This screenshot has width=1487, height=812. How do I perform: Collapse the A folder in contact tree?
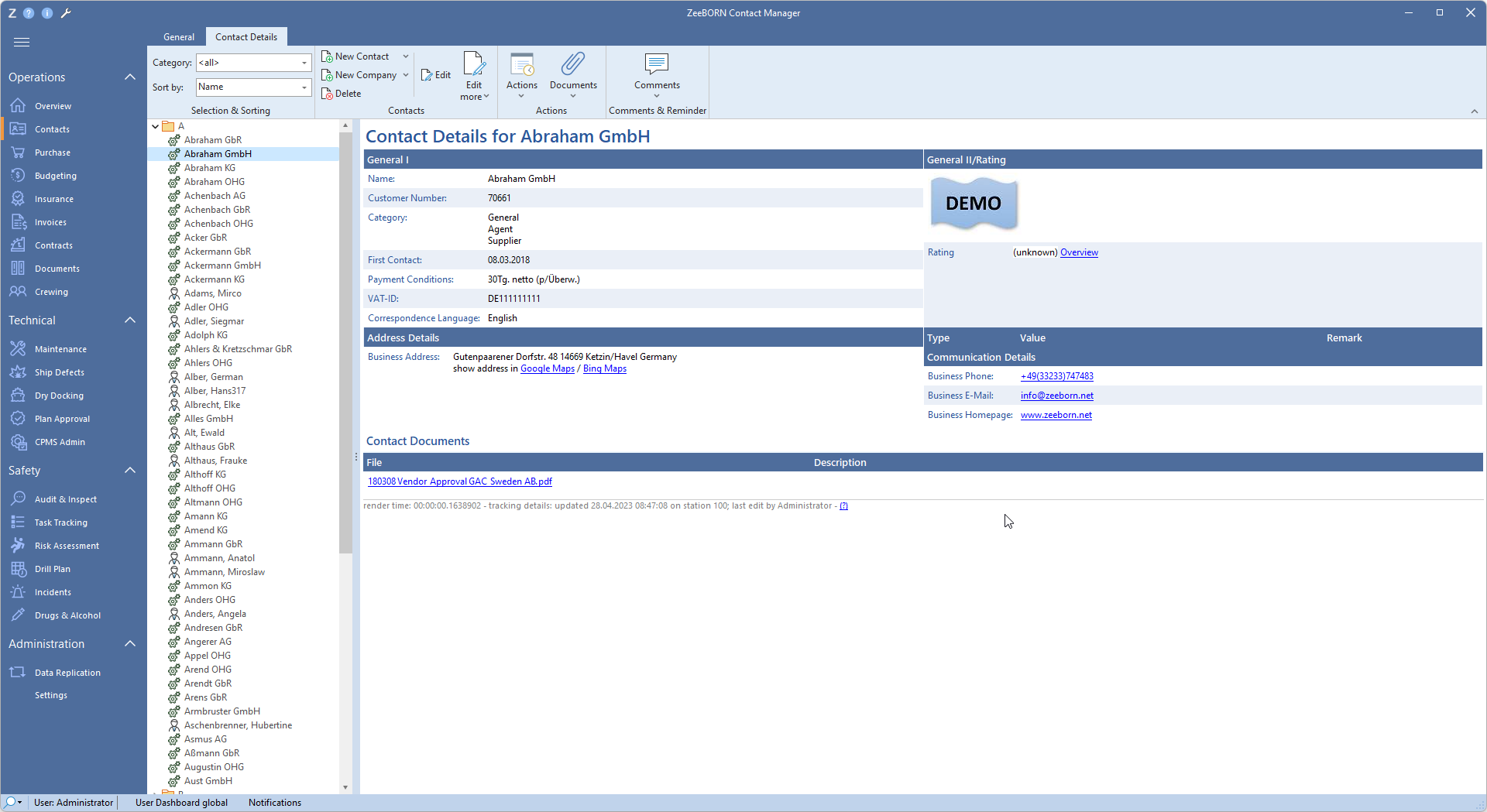156,126
